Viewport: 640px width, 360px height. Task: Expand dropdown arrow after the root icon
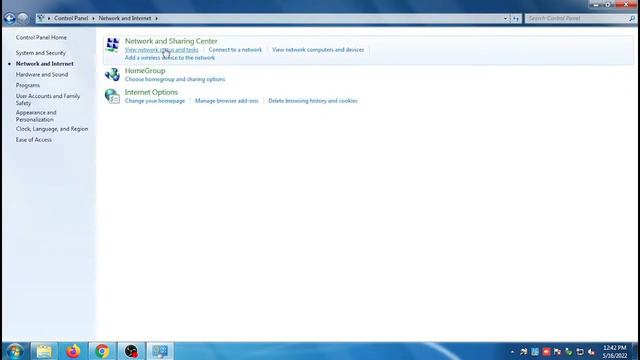pos(49,18)
